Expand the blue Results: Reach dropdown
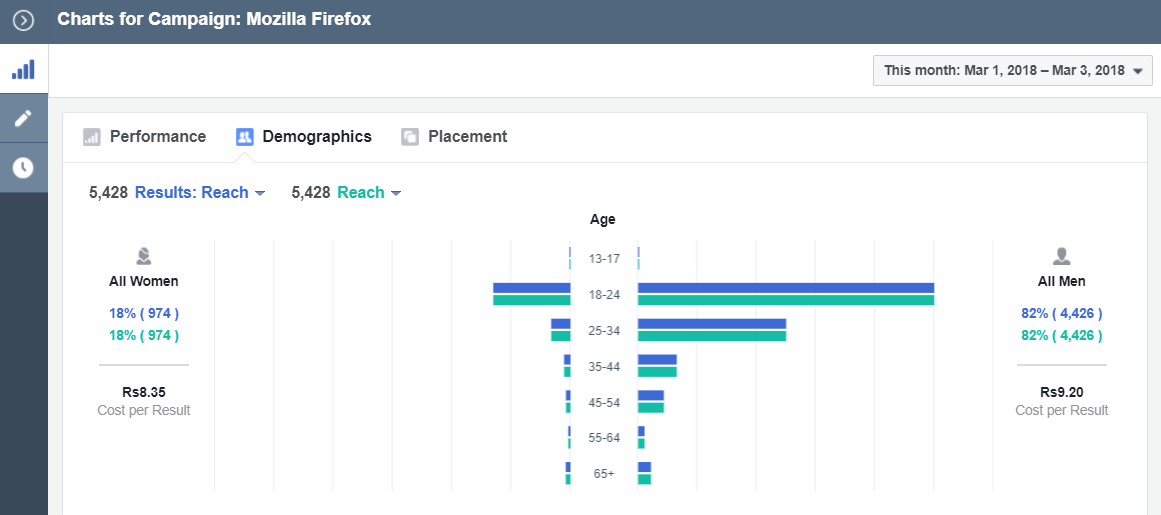 (200, 193)
